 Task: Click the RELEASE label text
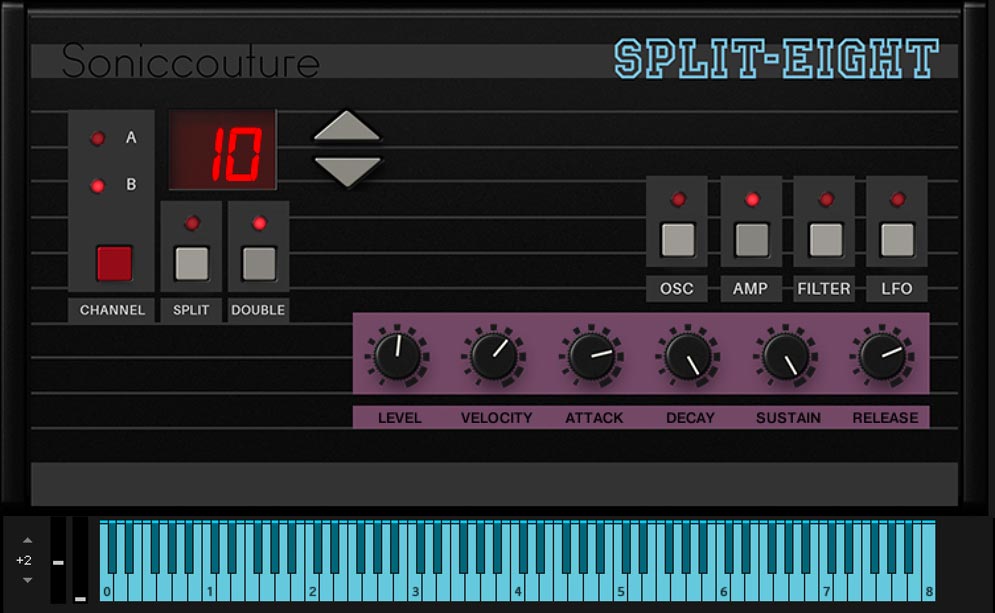885,418
